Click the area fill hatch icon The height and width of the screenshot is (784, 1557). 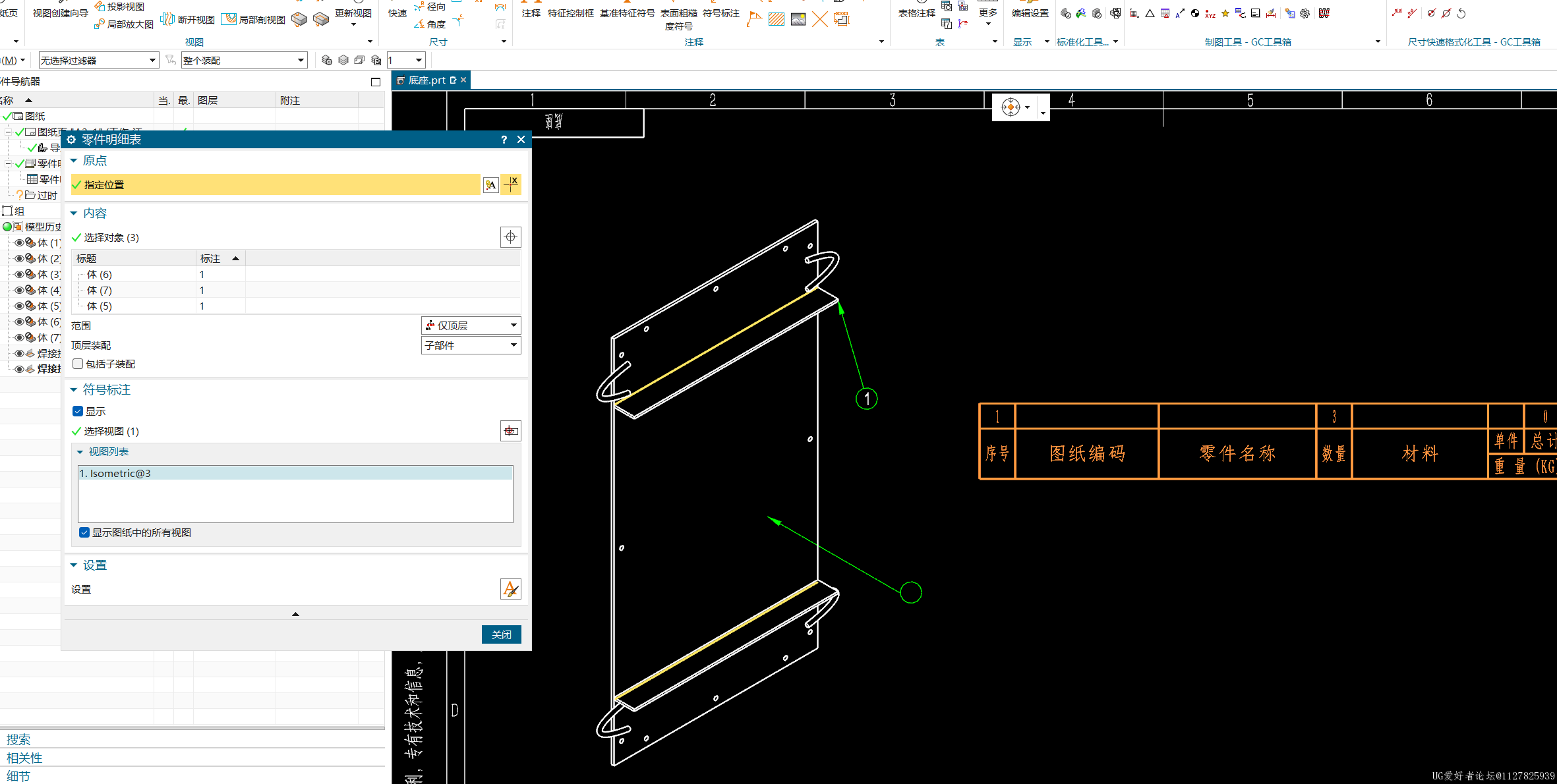point(777,19)
